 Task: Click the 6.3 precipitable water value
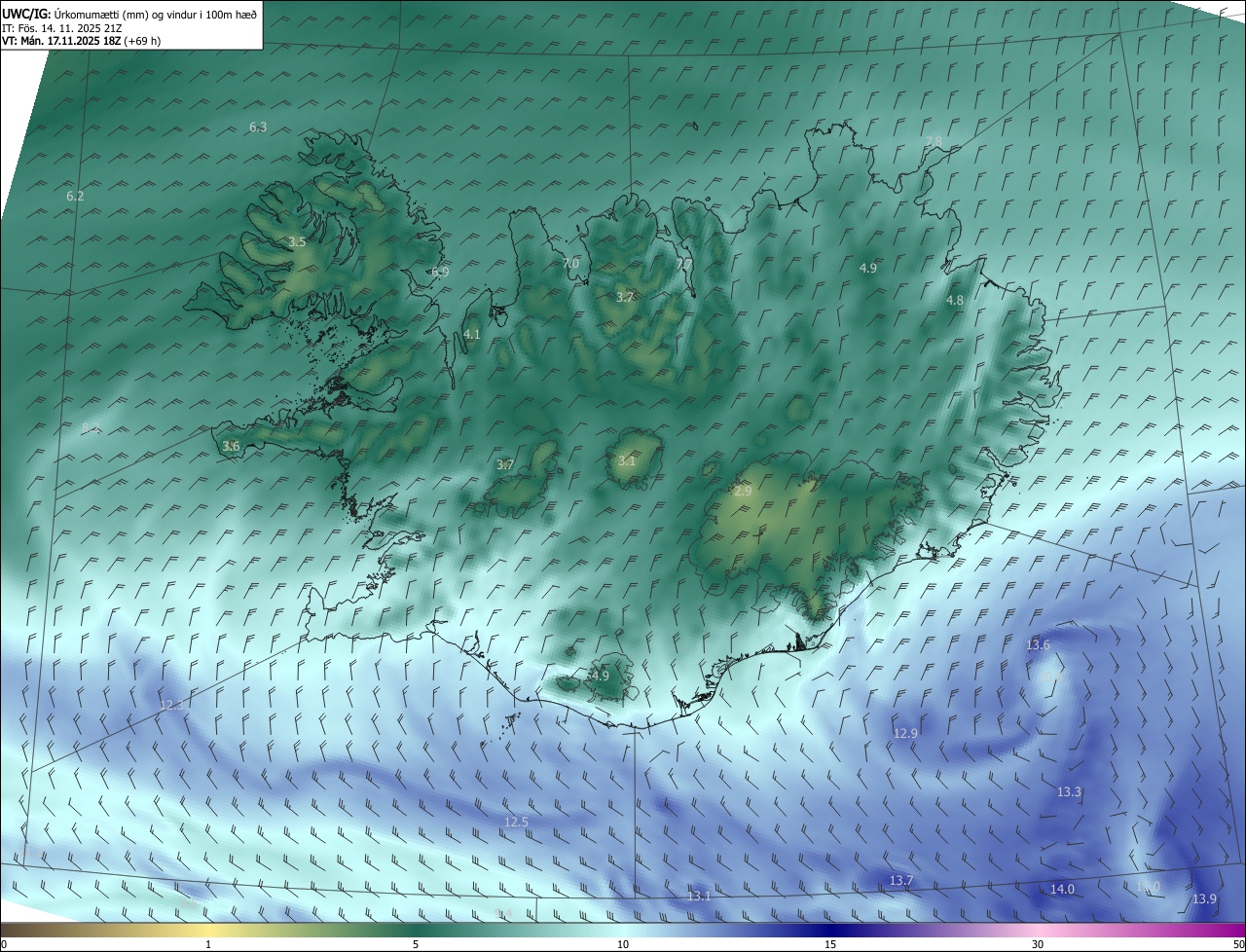(x=258, y=128)
